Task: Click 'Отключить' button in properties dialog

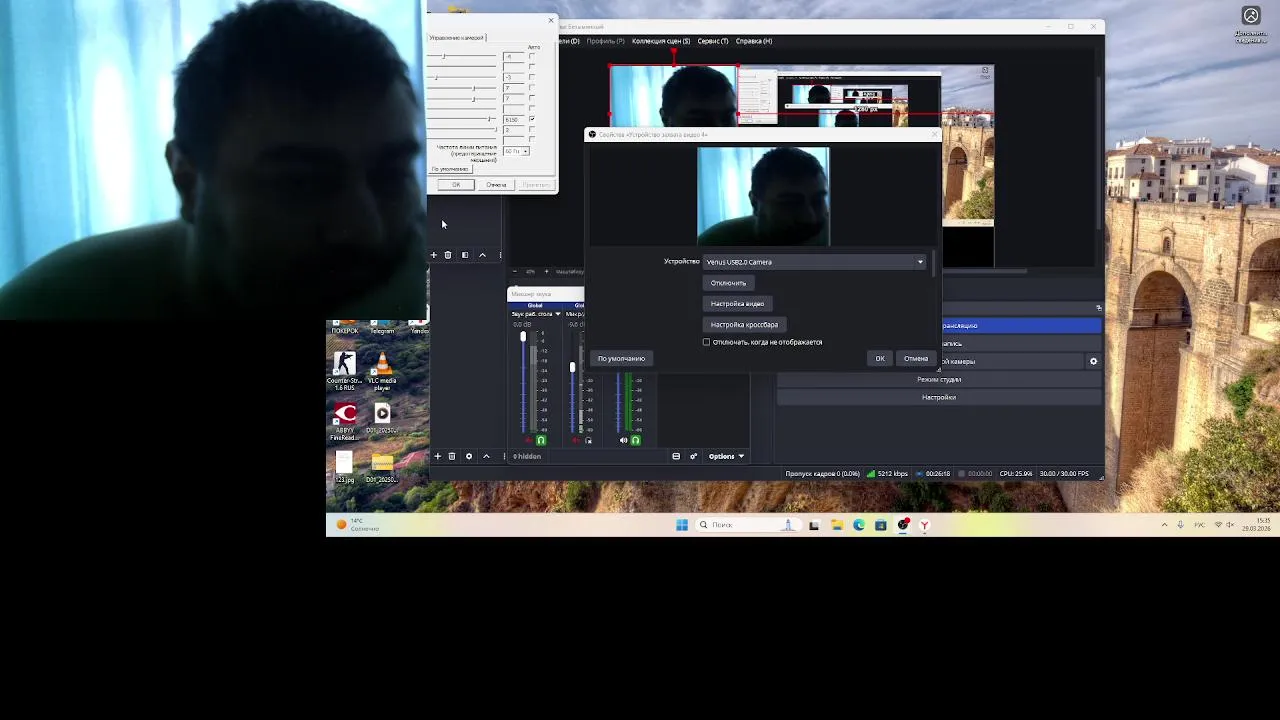Action: tap(728, 283)
